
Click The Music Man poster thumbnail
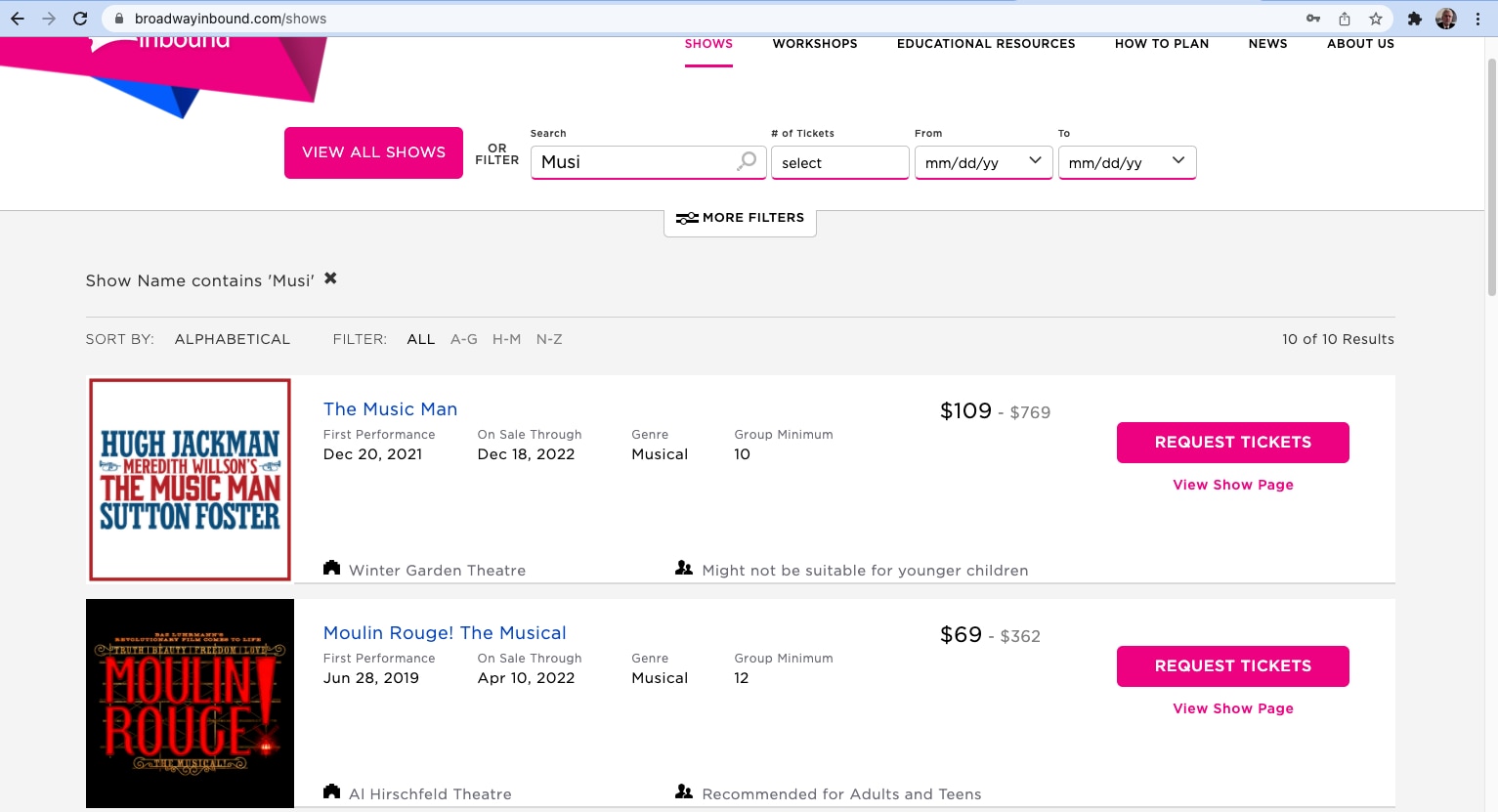pos(191,480)
